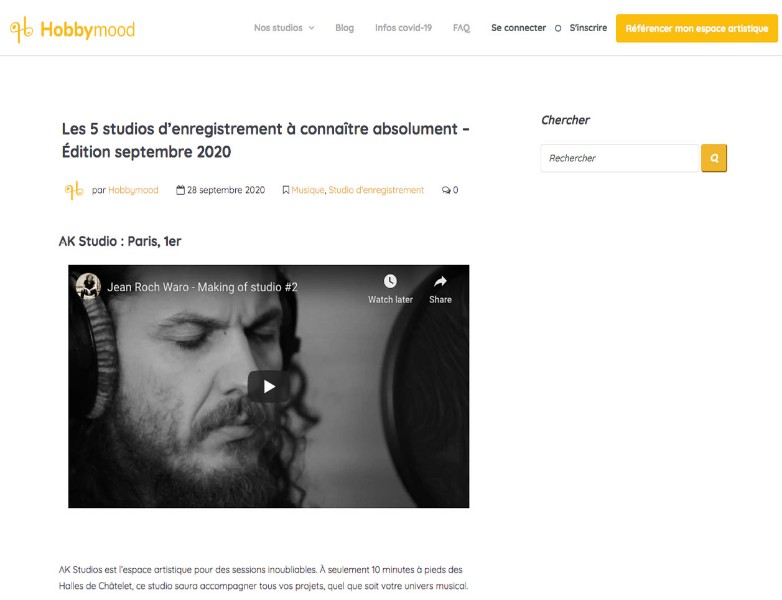Open the Blog menu item
The height and width of the screenshot is (600, 782).
344,28
